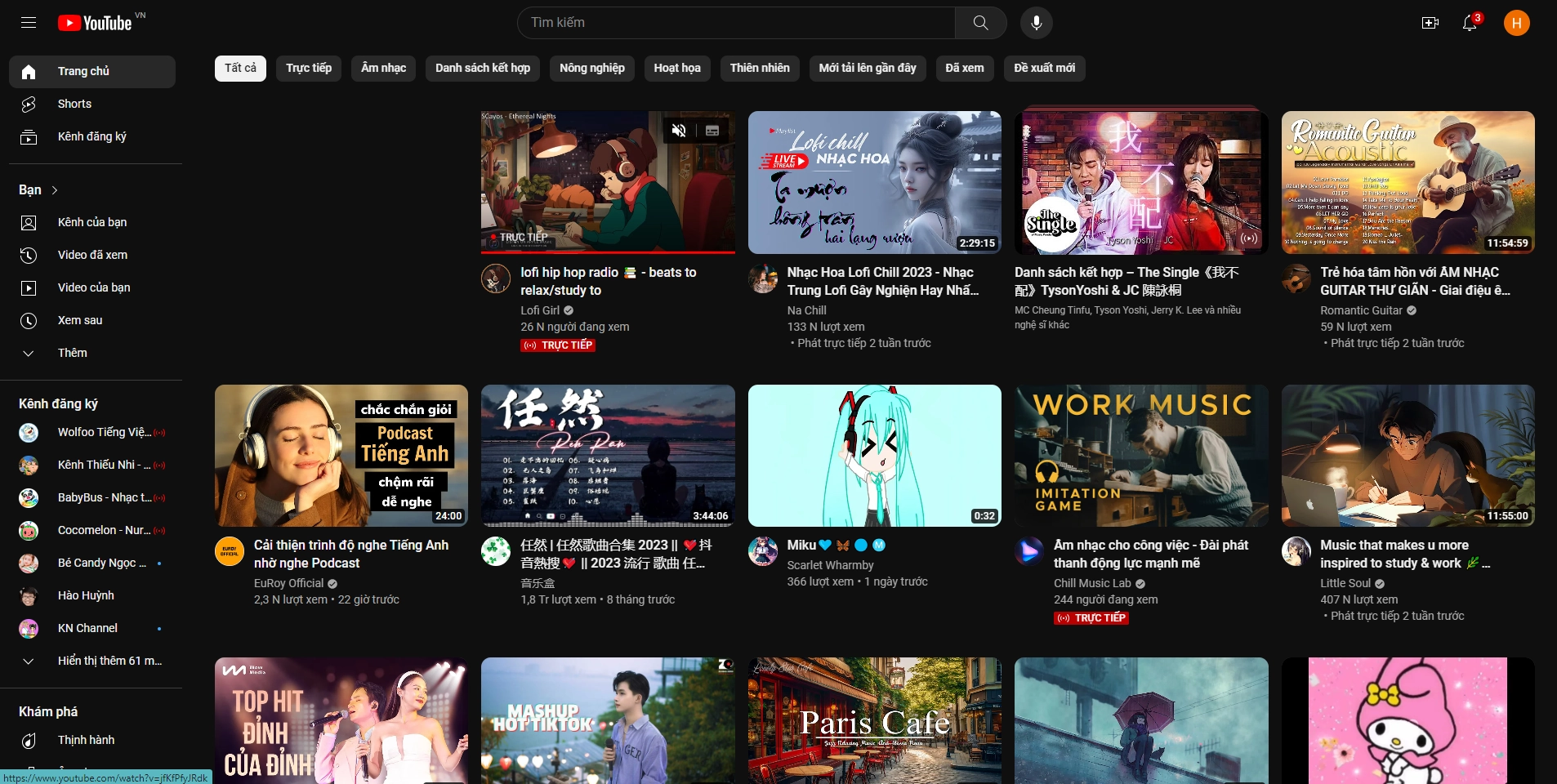This screenshot has height=784, width=1557.
Task: Select the Shorts icon in the sidebar
Action: click(29, 104)
